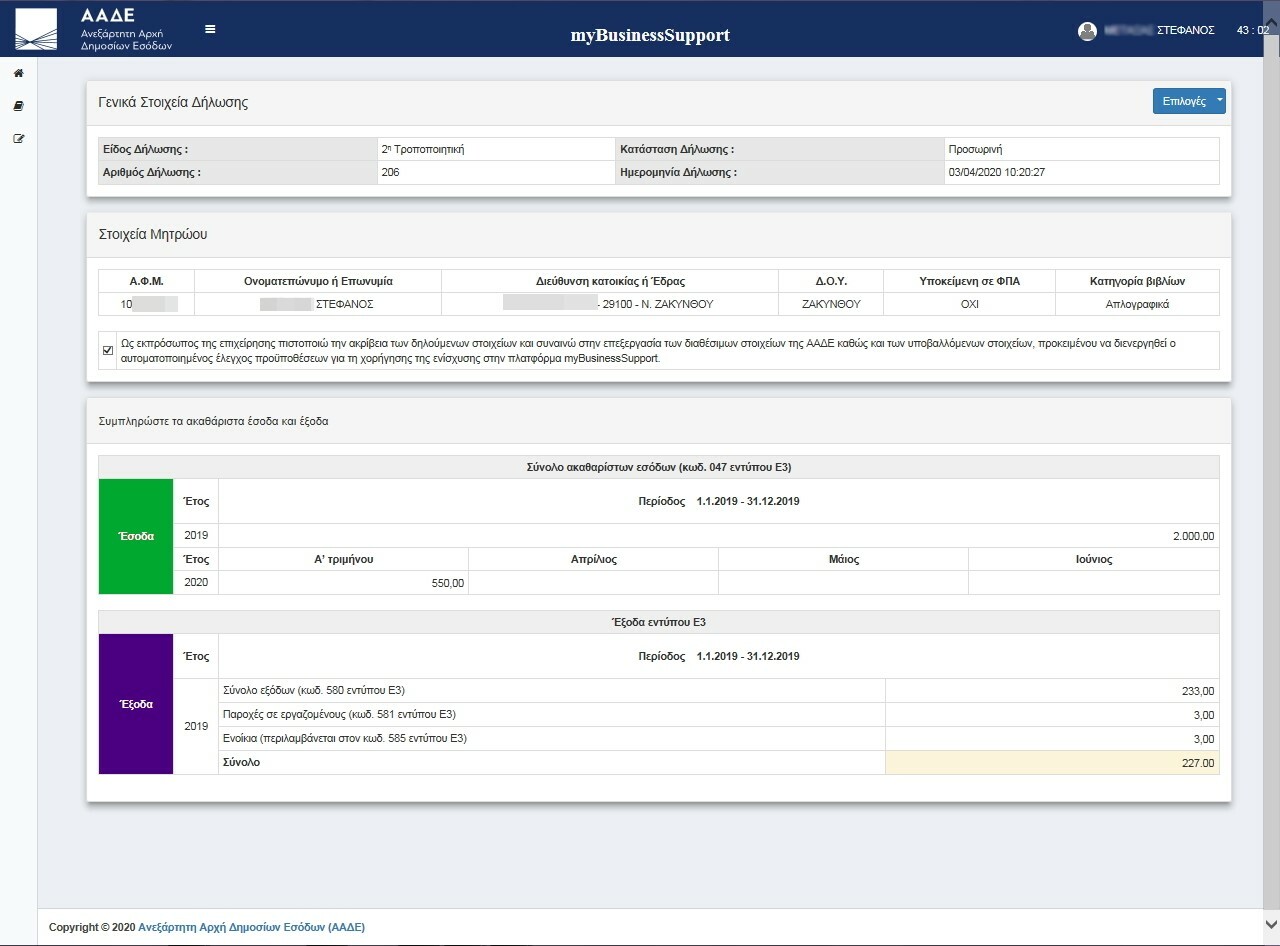Toggle the hamburger menu in the top bar
Screen dimensions: 1280x946
(209, 29)
